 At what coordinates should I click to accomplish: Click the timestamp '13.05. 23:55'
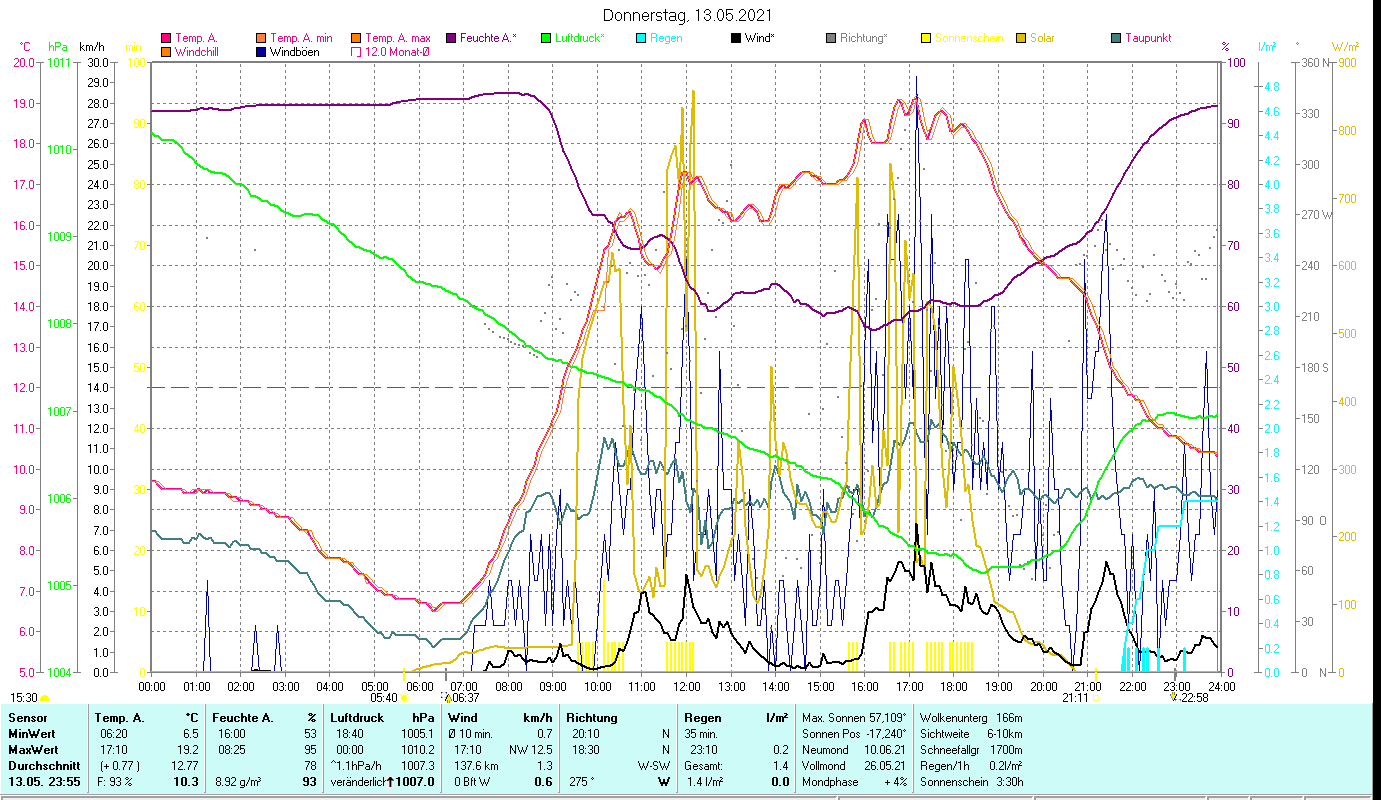coord(44,782)
